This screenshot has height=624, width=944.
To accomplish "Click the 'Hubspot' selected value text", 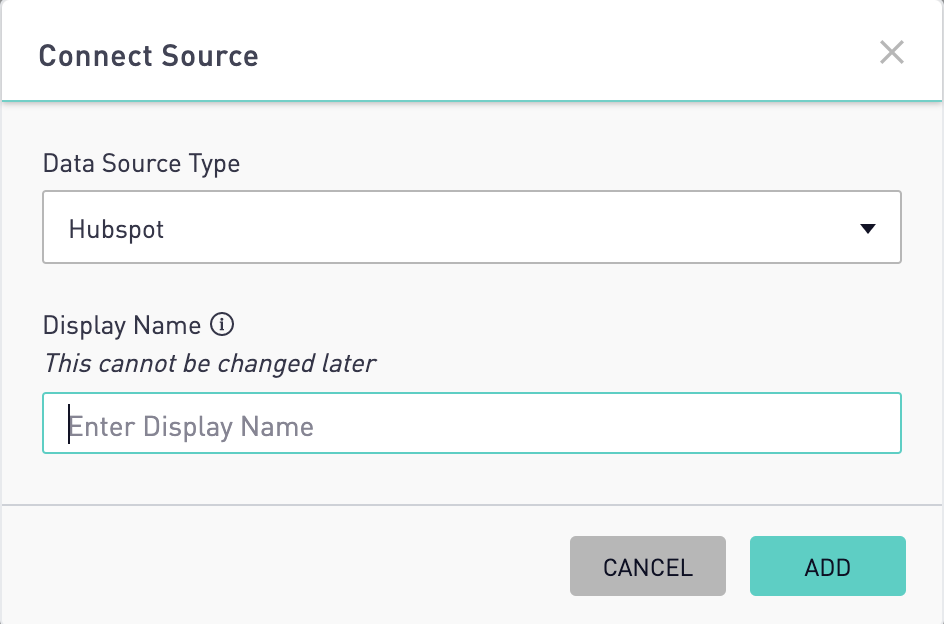I will pos(116,229).
